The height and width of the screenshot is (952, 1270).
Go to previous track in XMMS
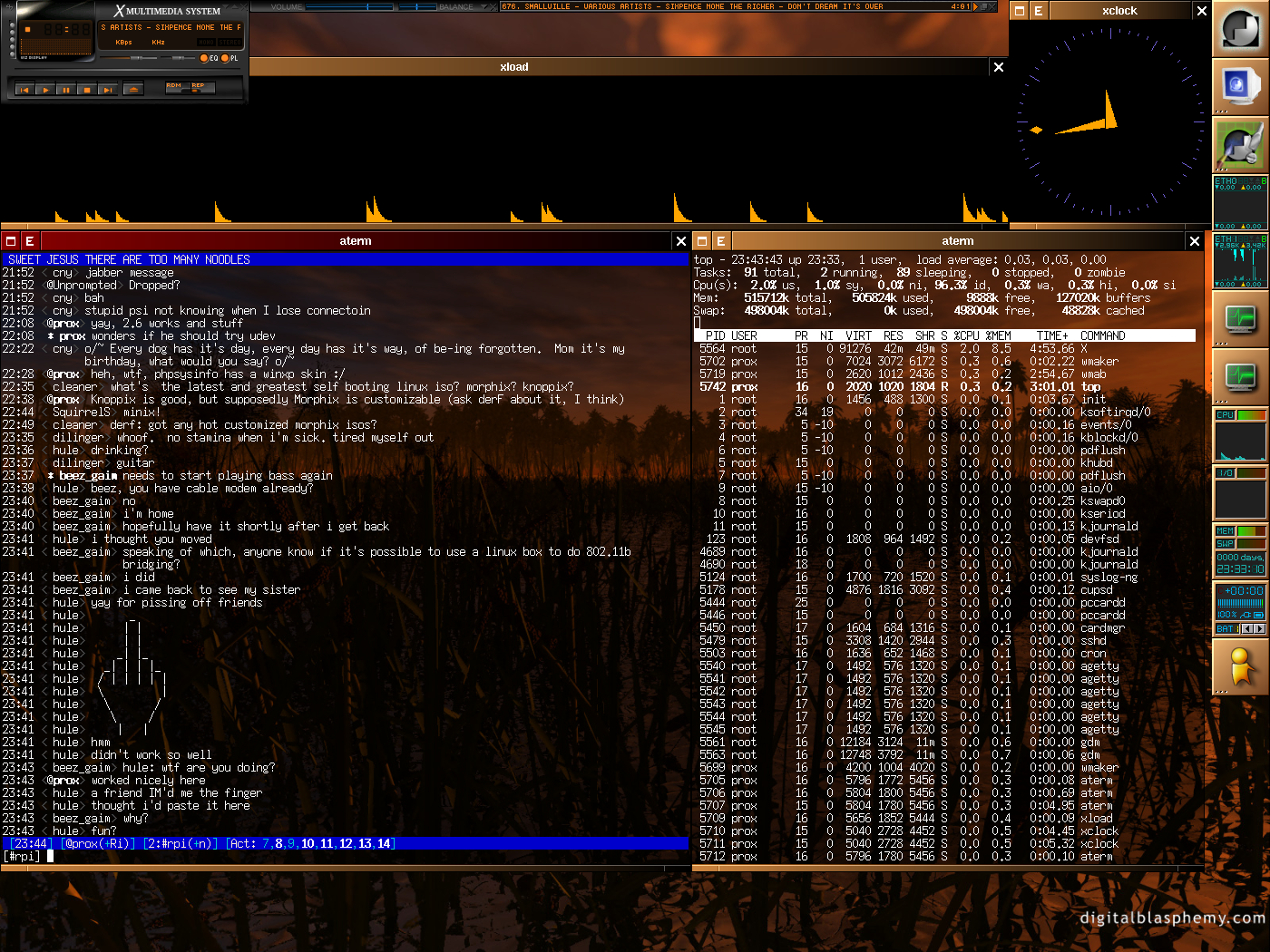click(x=24, y=90)
